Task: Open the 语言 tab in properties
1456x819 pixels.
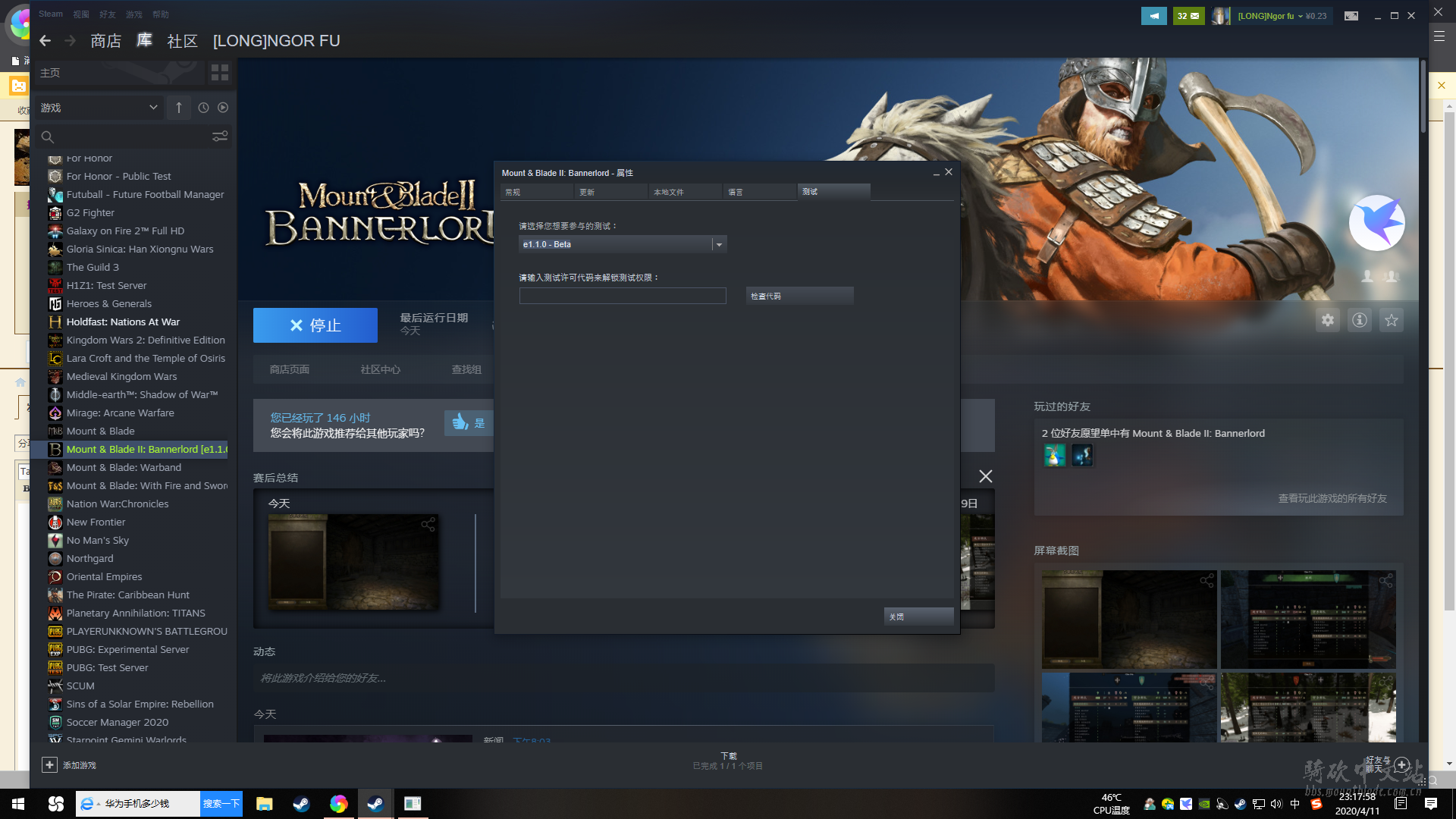Action: [x=759, y=192]
